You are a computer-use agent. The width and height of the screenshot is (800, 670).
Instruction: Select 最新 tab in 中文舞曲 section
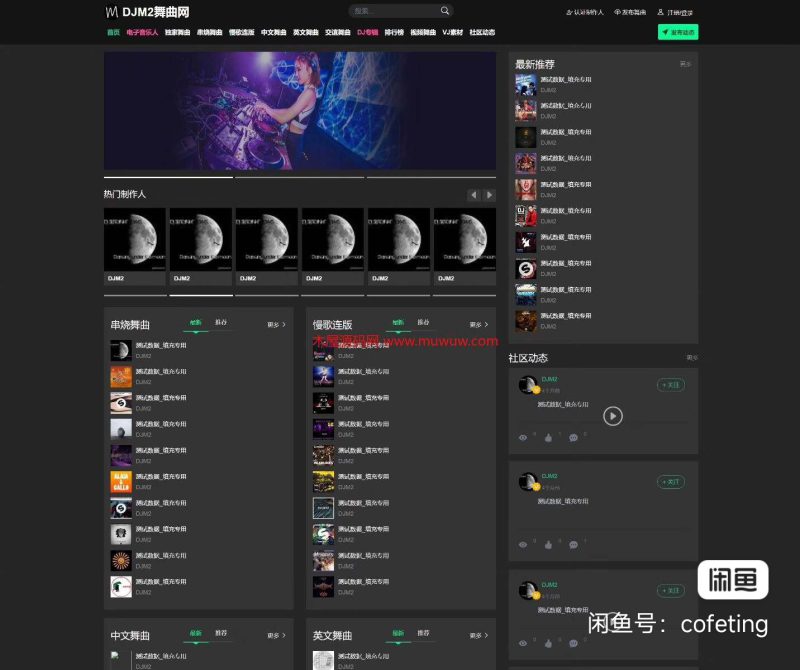[x=196, y=633]
